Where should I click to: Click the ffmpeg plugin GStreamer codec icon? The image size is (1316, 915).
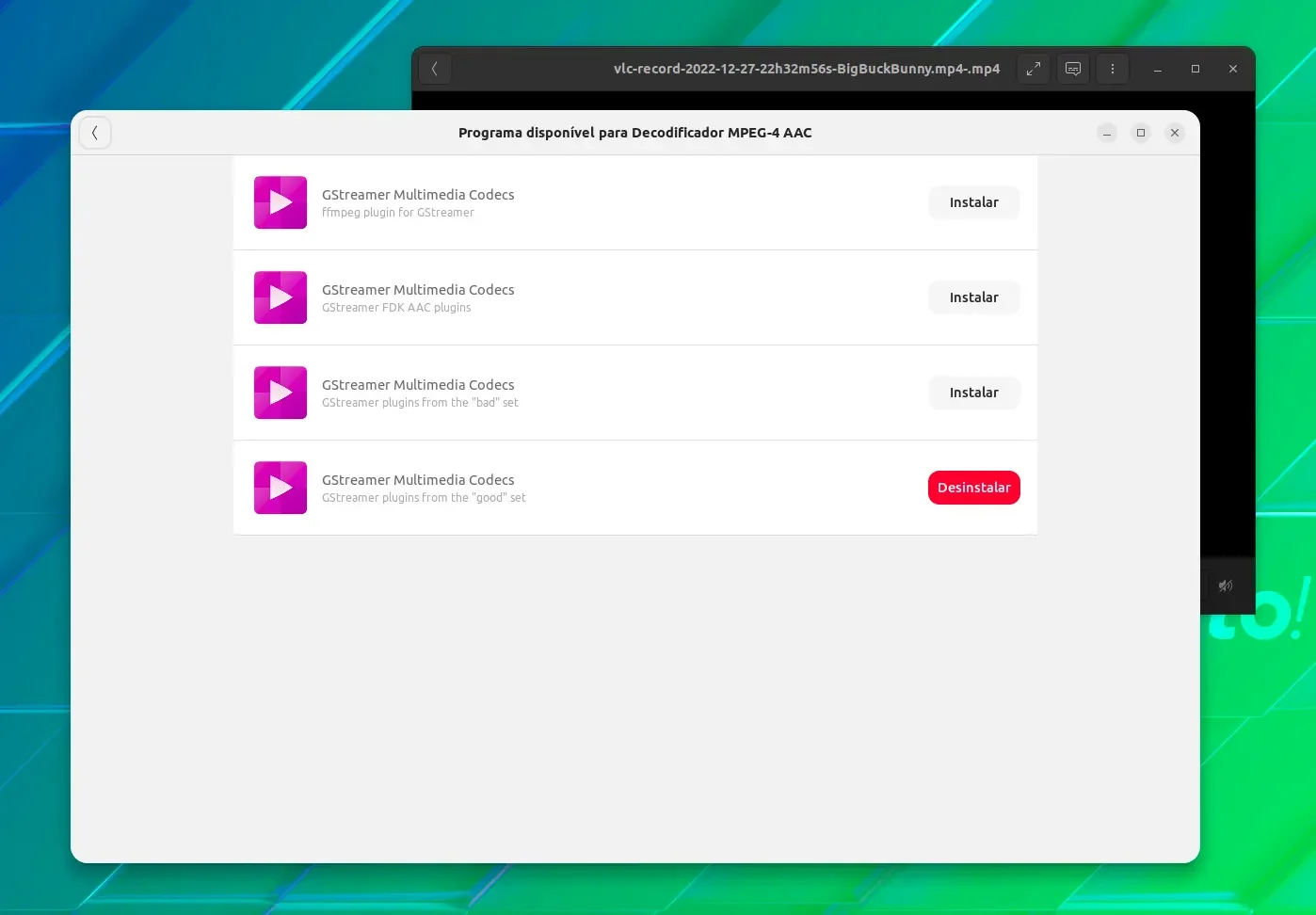281,202
